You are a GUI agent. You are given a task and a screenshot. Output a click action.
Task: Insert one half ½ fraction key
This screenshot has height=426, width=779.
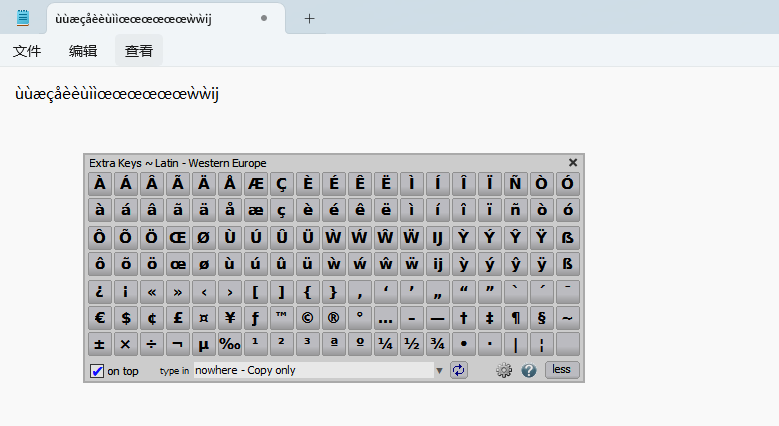(x=411, y=344)
